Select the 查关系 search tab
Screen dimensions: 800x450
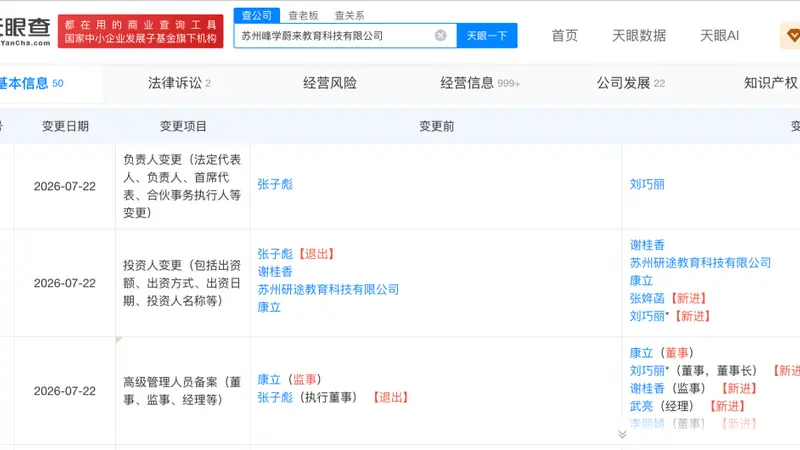349,15
